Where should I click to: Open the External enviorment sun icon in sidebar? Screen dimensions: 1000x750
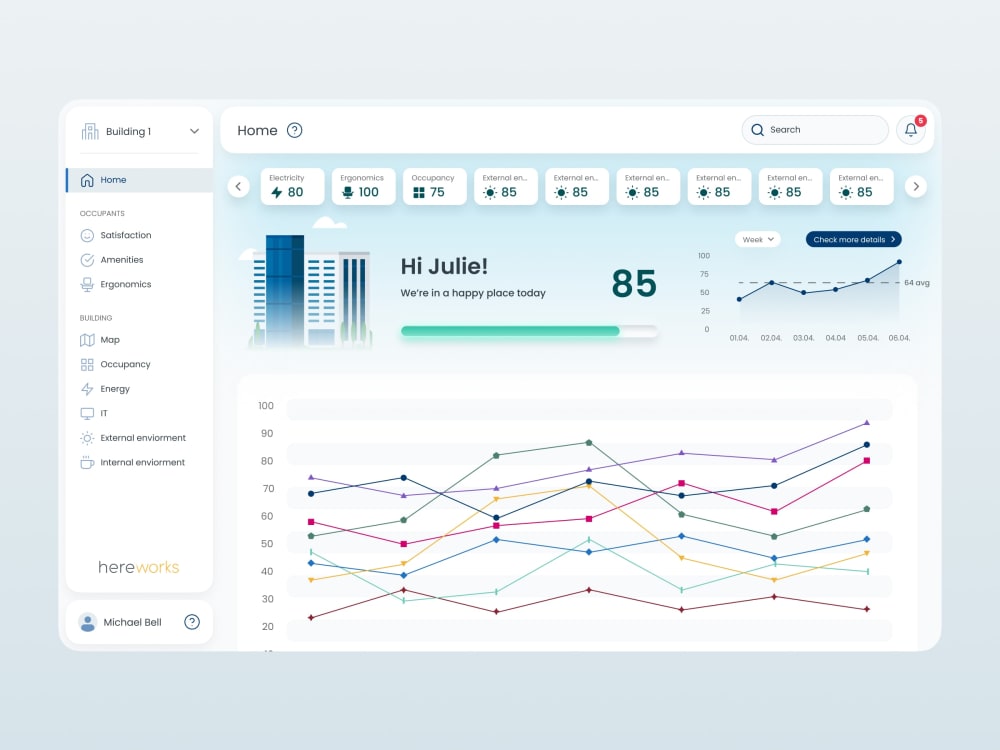pyautogui.click(x=87, y=438)
